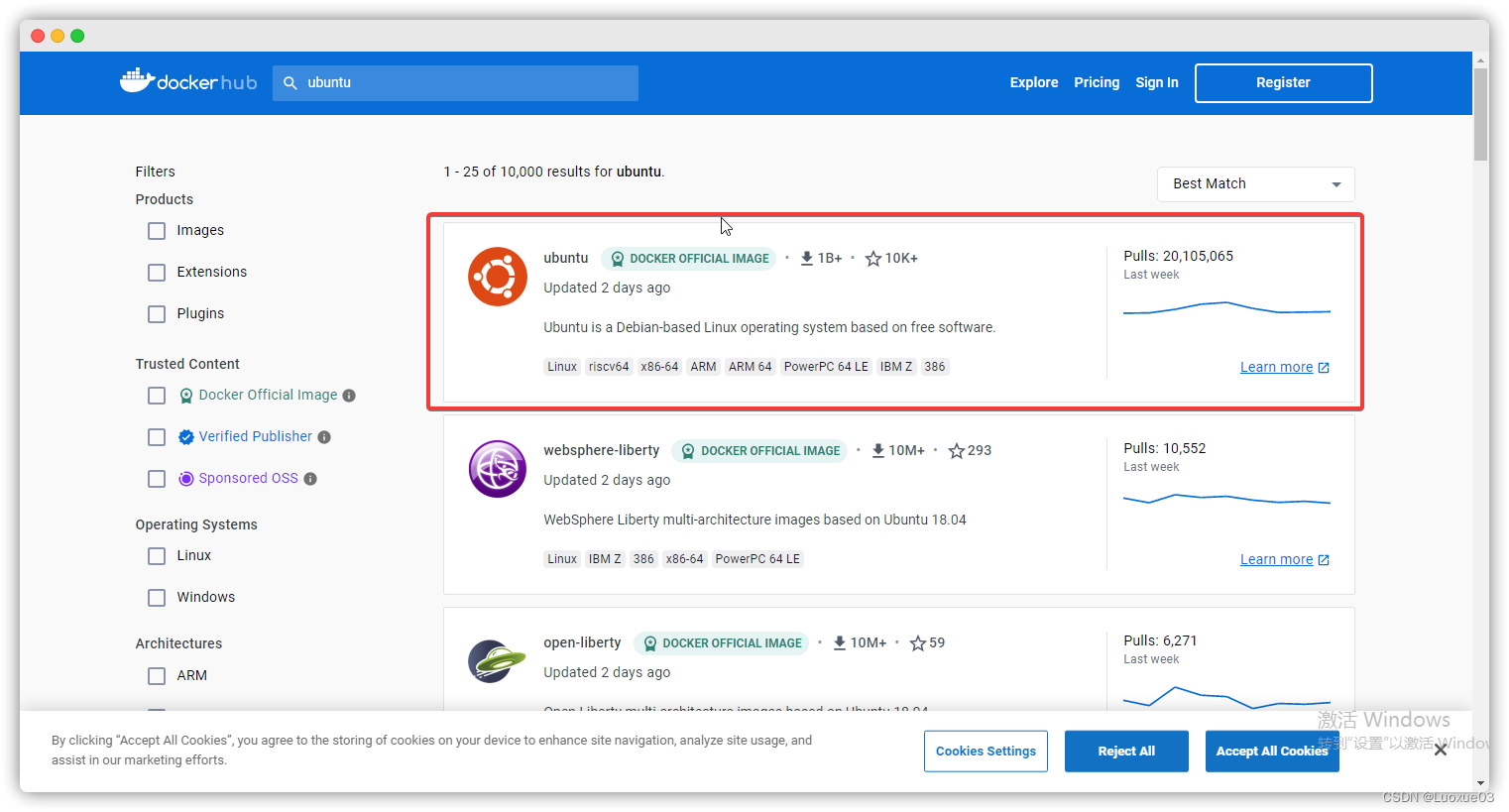Image resolution: width=1509 pixels, height=812 pixels.
Task: Click the scrollbar up arrow
Action: click(1480, 60)
